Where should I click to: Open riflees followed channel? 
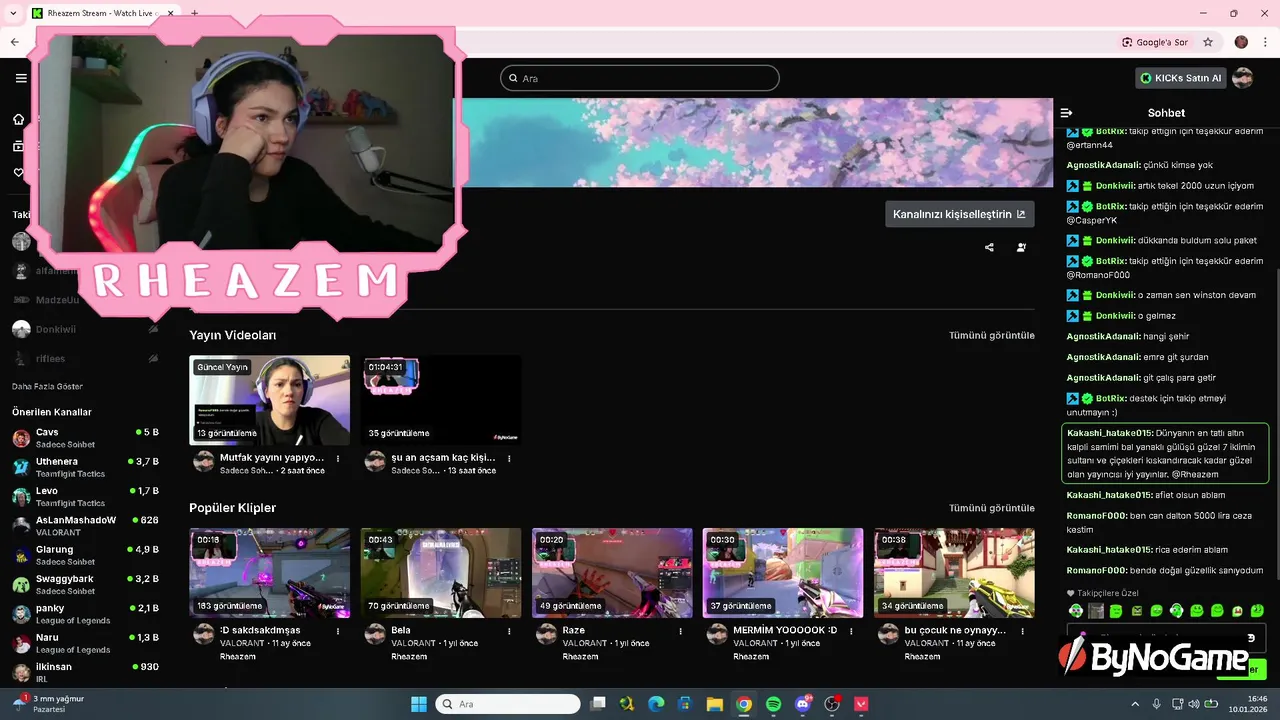pyautogui.click(x=85, y=358)
